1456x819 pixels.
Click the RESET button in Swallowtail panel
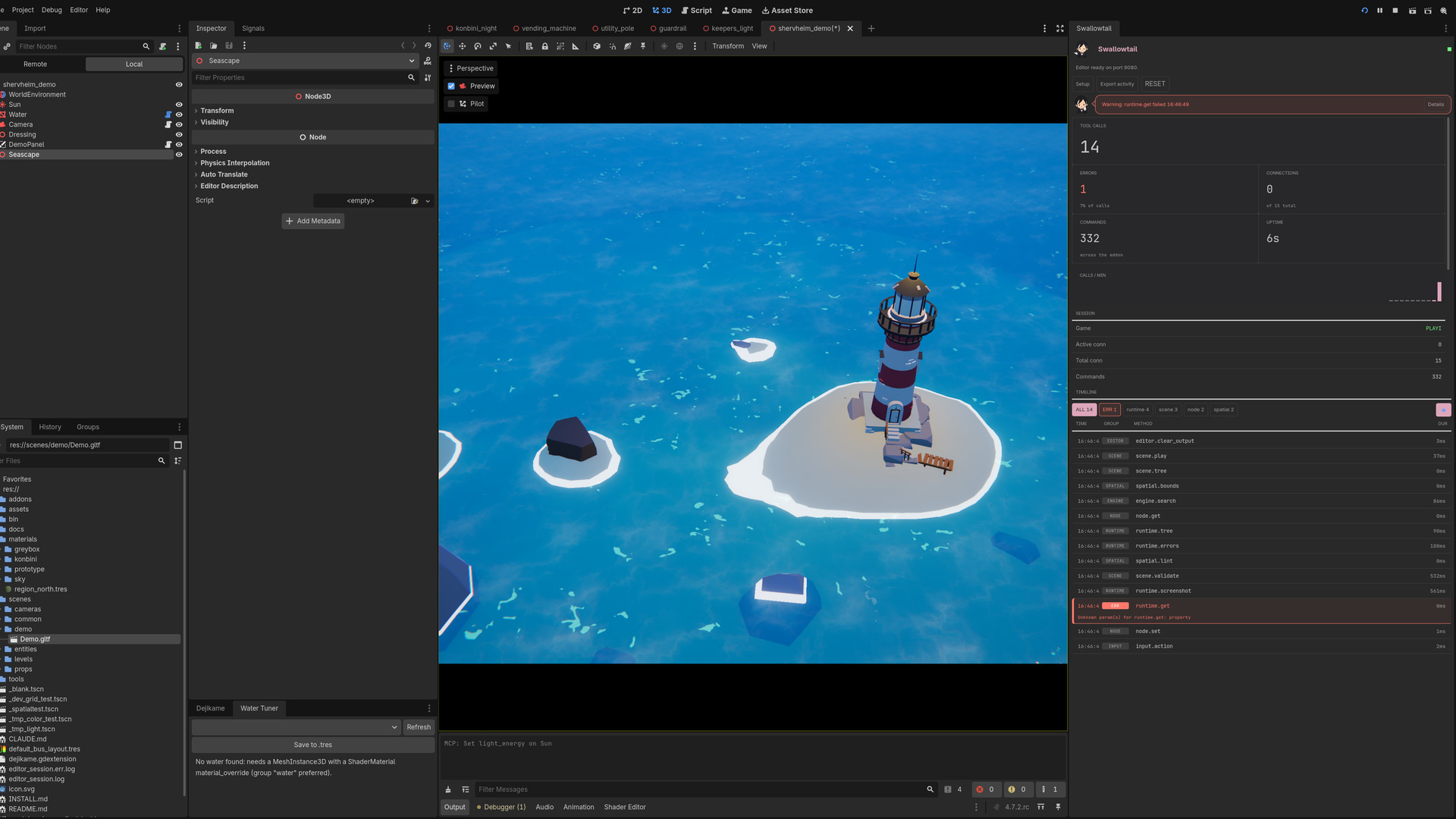1155,83
